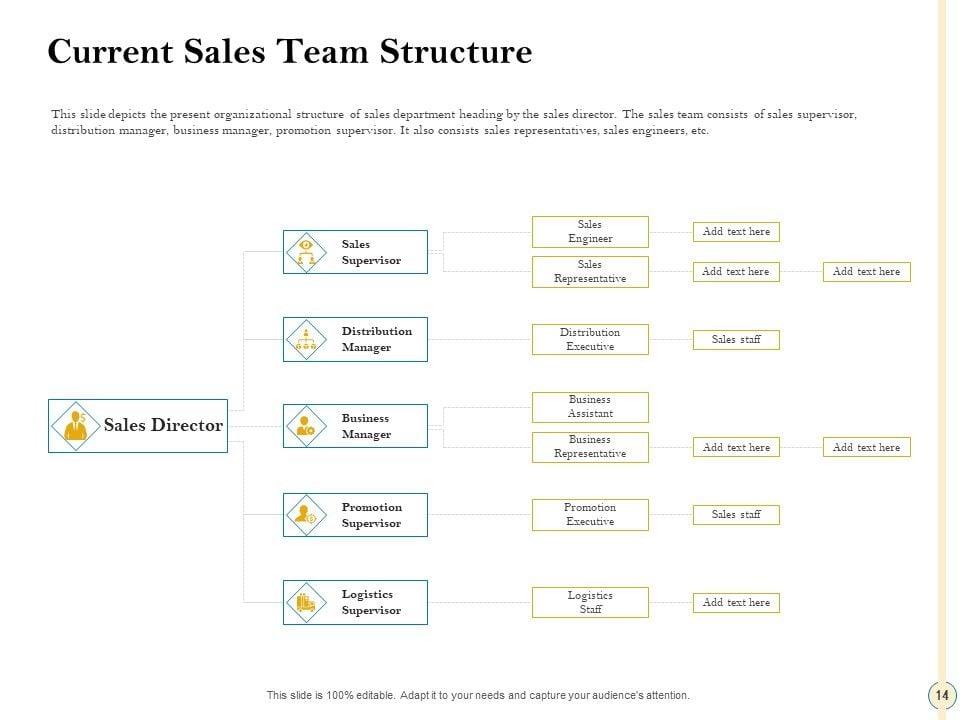The height and width of the screenshot is (720, 960).
Task: Click the Promotion Executive box
Action: (590, 515)
